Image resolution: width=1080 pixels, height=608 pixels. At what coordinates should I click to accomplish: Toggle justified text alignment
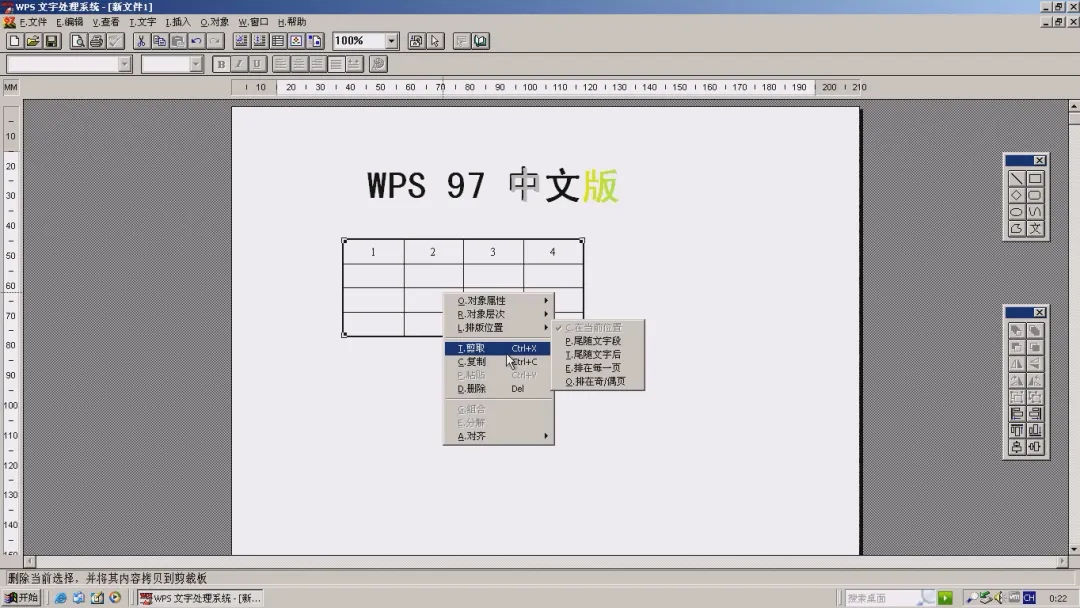(335, 64)
